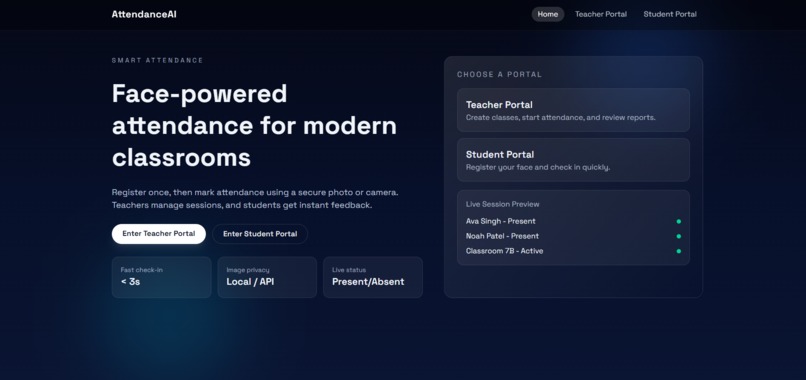Click the "Register once, then mark attendance" paragraph
The image size is (806, 380).
click(x=255, y=198)
